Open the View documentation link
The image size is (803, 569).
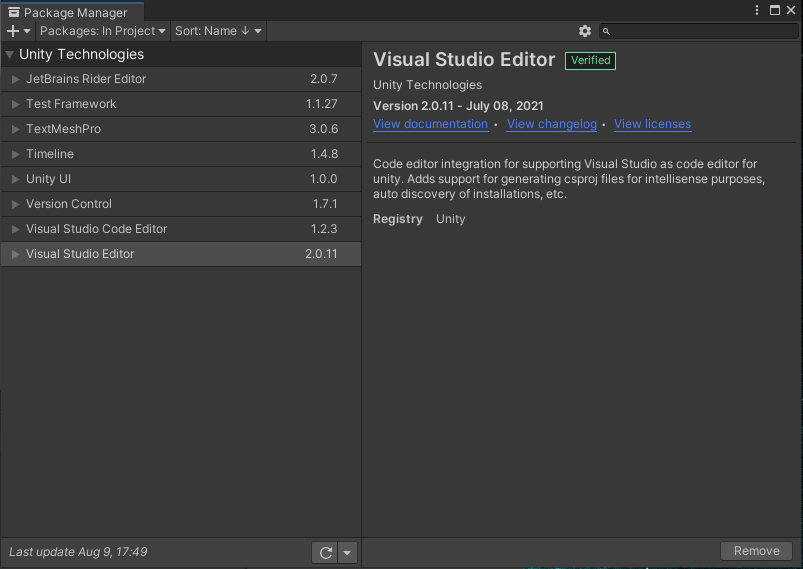pos(430,124)
